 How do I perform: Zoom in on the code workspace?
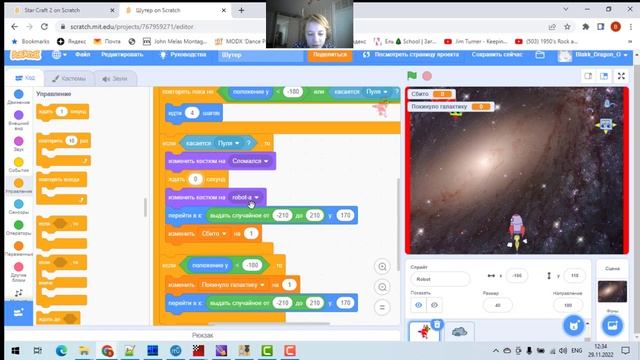point(382,267)
